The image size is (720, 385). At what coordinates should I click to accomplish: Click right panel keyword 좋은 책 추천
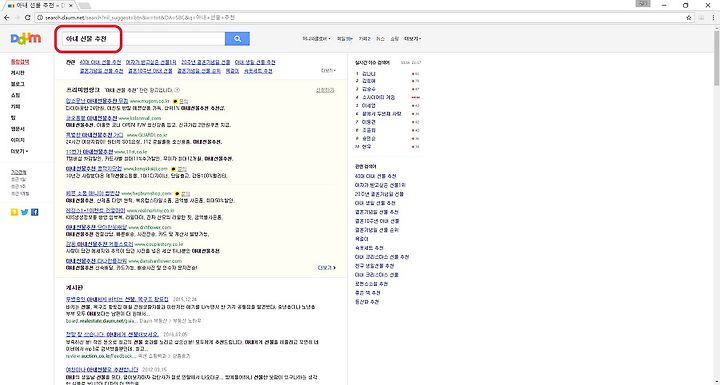[368, 293]
